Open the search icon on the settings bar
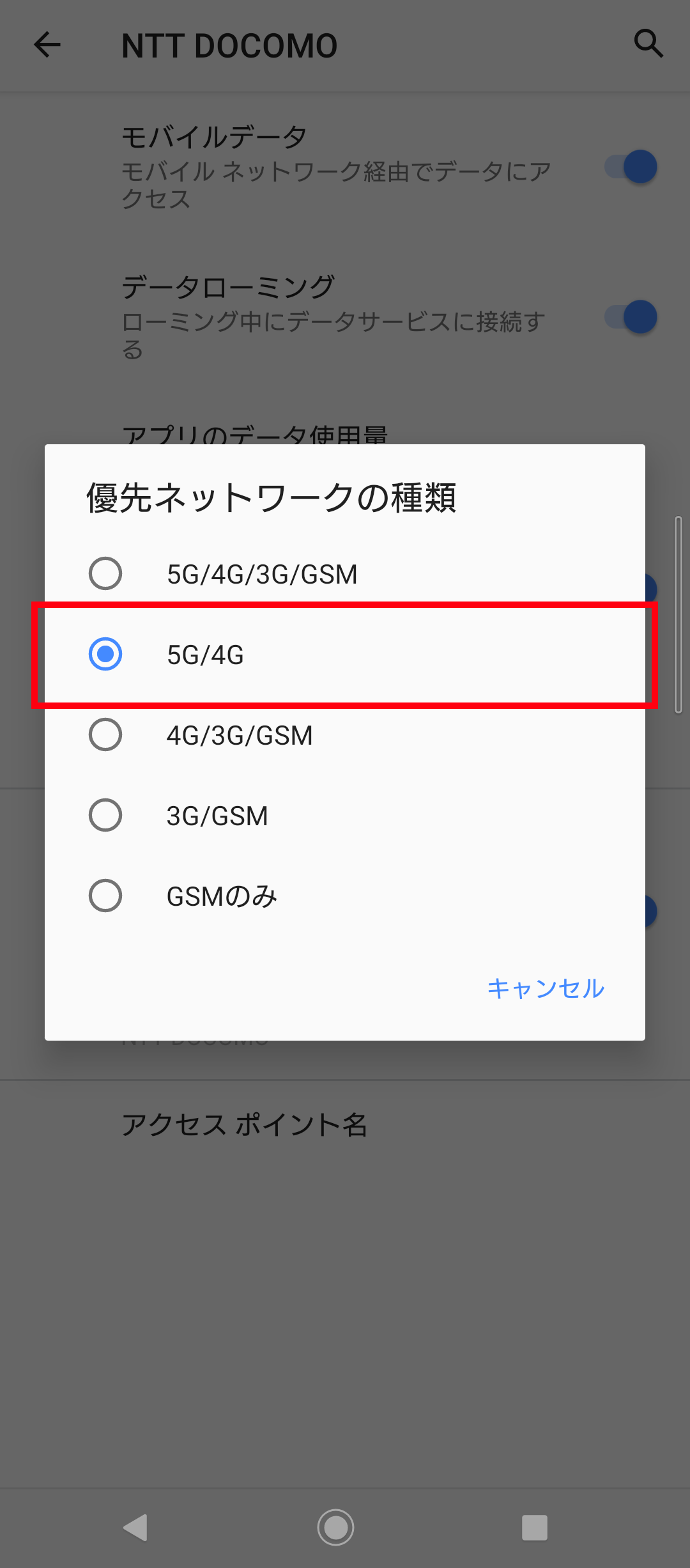The height and width of the screenshot is (1568, 690). 648,44
